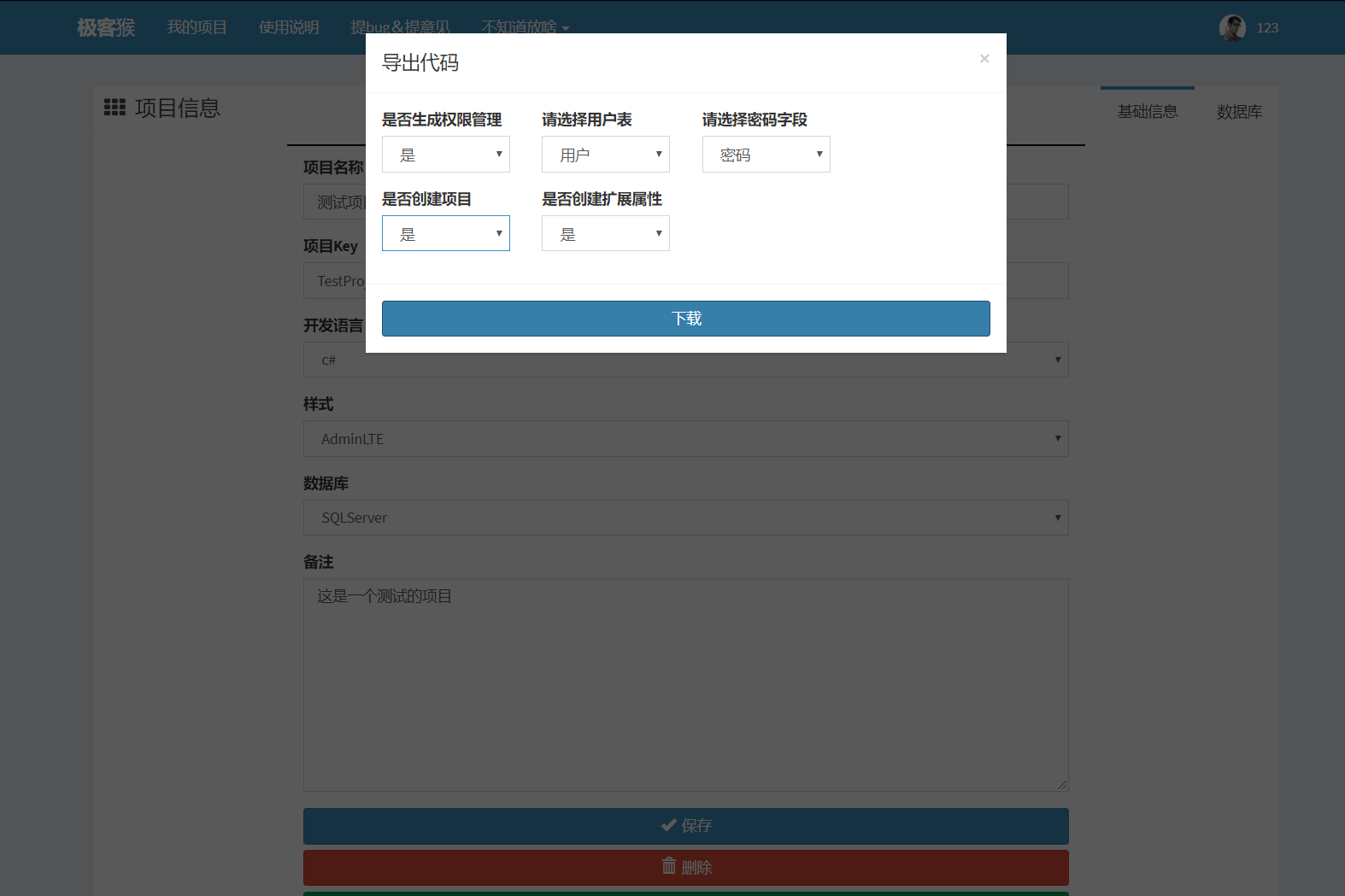This screenshot has width=1345, height=896.
Task: Click the 123 username link
Action: click(x=1267, y=28)
